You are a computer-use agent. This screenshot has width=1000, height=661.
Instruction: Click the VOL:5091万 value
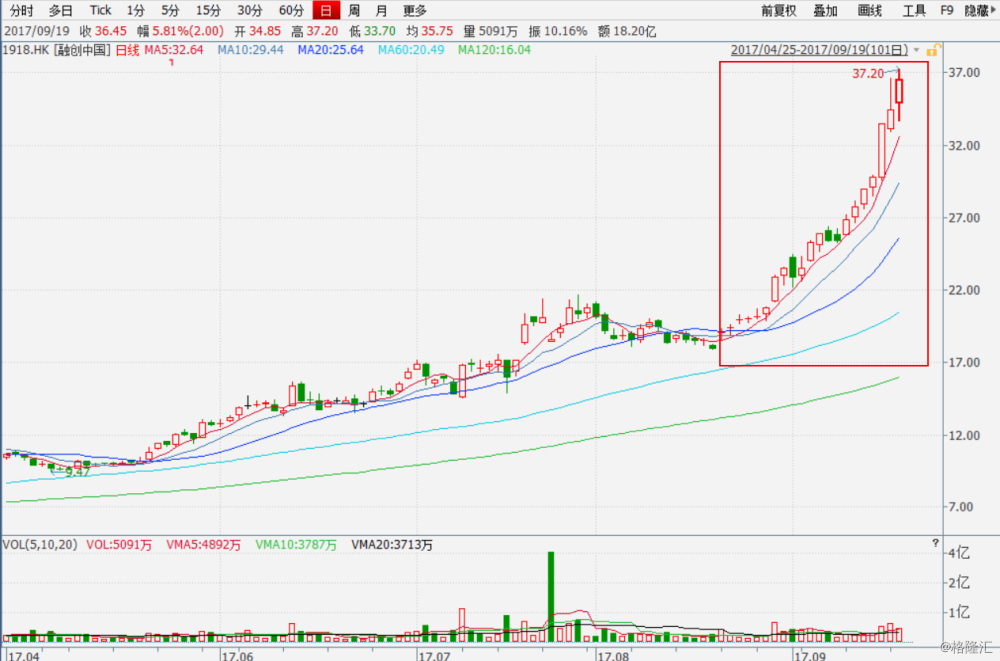[119, 545]
